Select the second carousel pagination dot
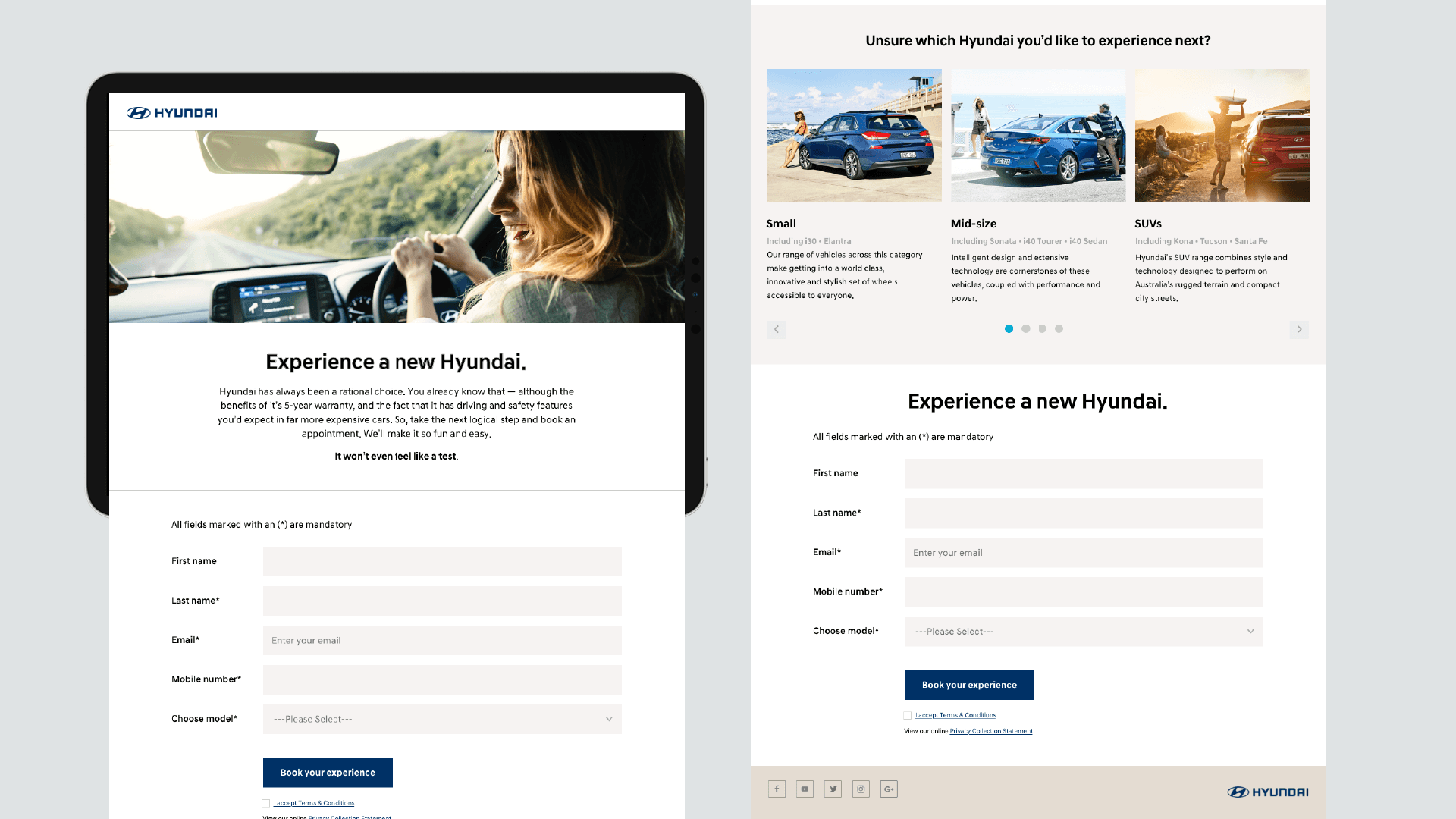This screenshot has height=819, width=1456. click(x=1025, y=328)
